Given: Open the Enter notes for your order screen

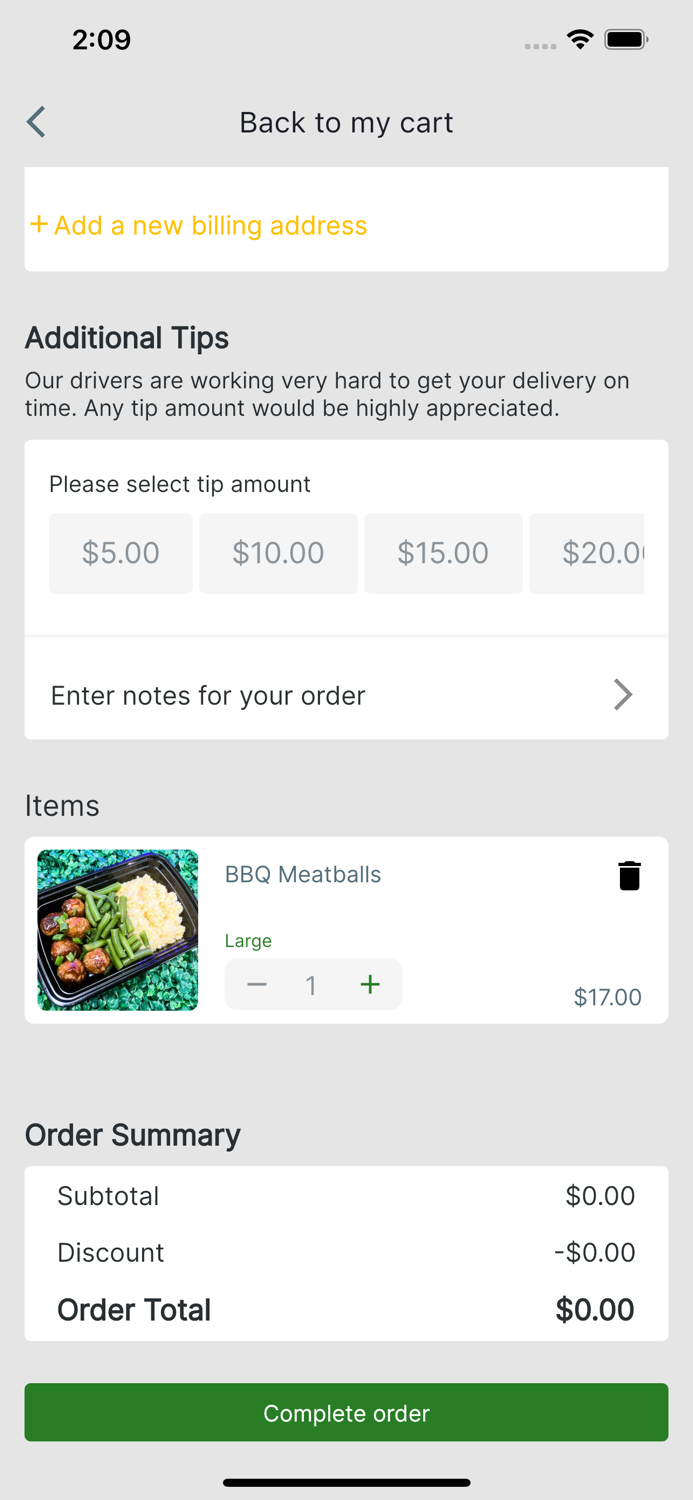Looking at the screenshot, I should (207, 695).
